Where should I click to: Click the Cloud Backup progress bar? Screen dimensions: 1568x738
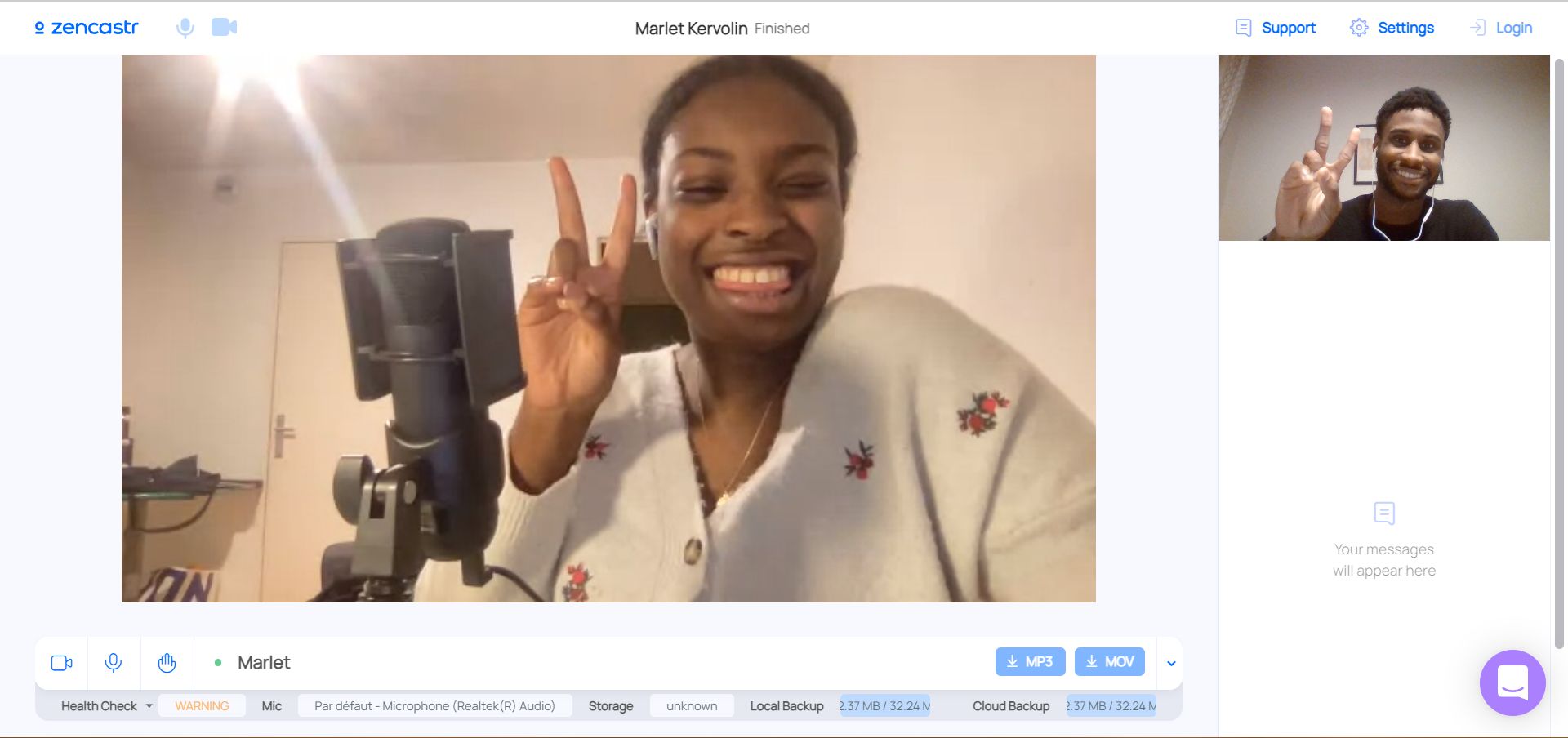tap(1111, 706)
